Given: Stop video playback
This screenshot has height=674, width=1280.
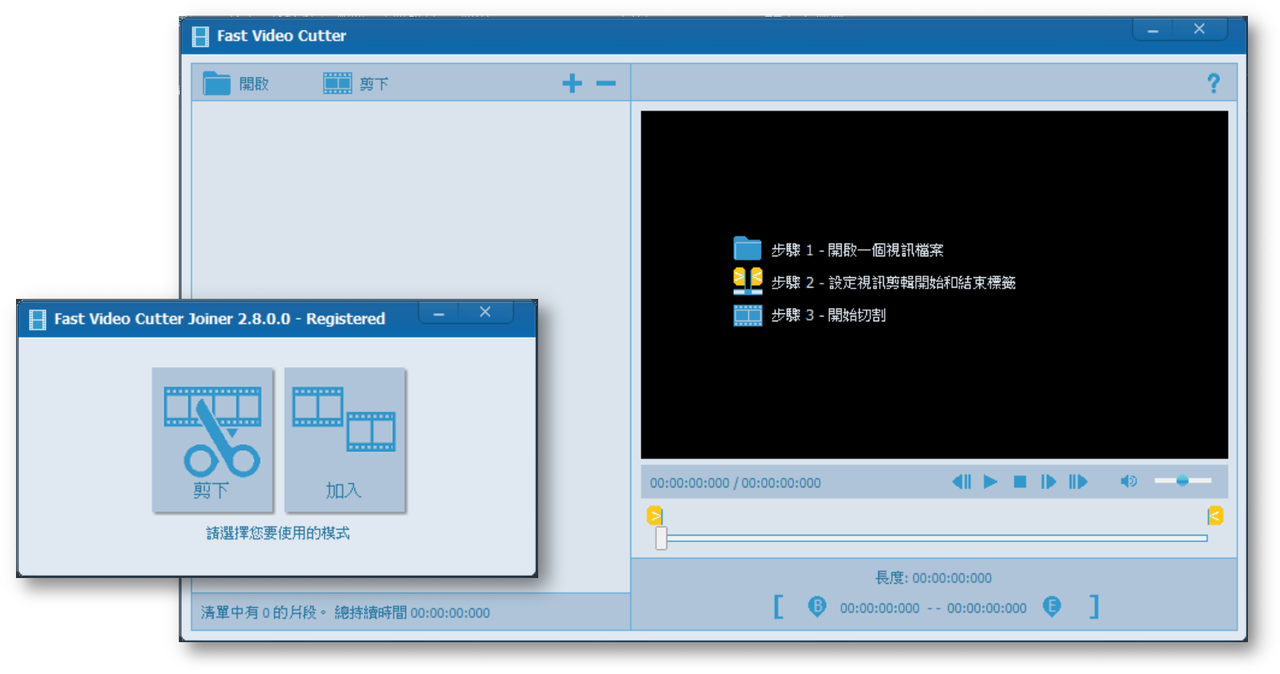Looking at the screenshot, I should point(1020,482).
